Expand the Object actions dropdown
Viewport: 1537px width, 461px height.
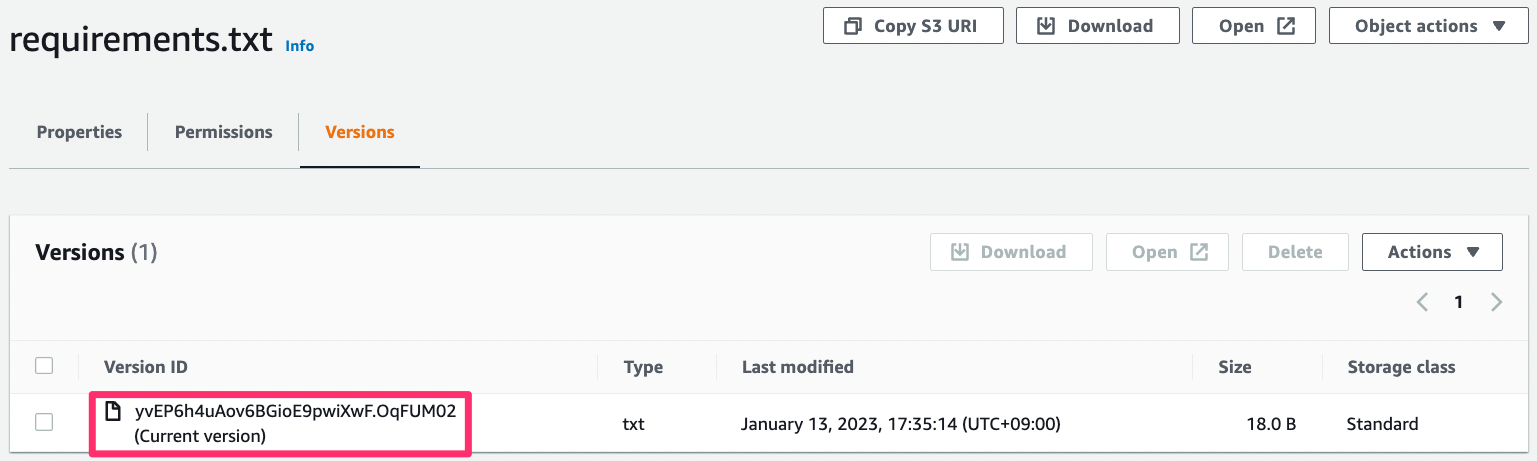1428,26
